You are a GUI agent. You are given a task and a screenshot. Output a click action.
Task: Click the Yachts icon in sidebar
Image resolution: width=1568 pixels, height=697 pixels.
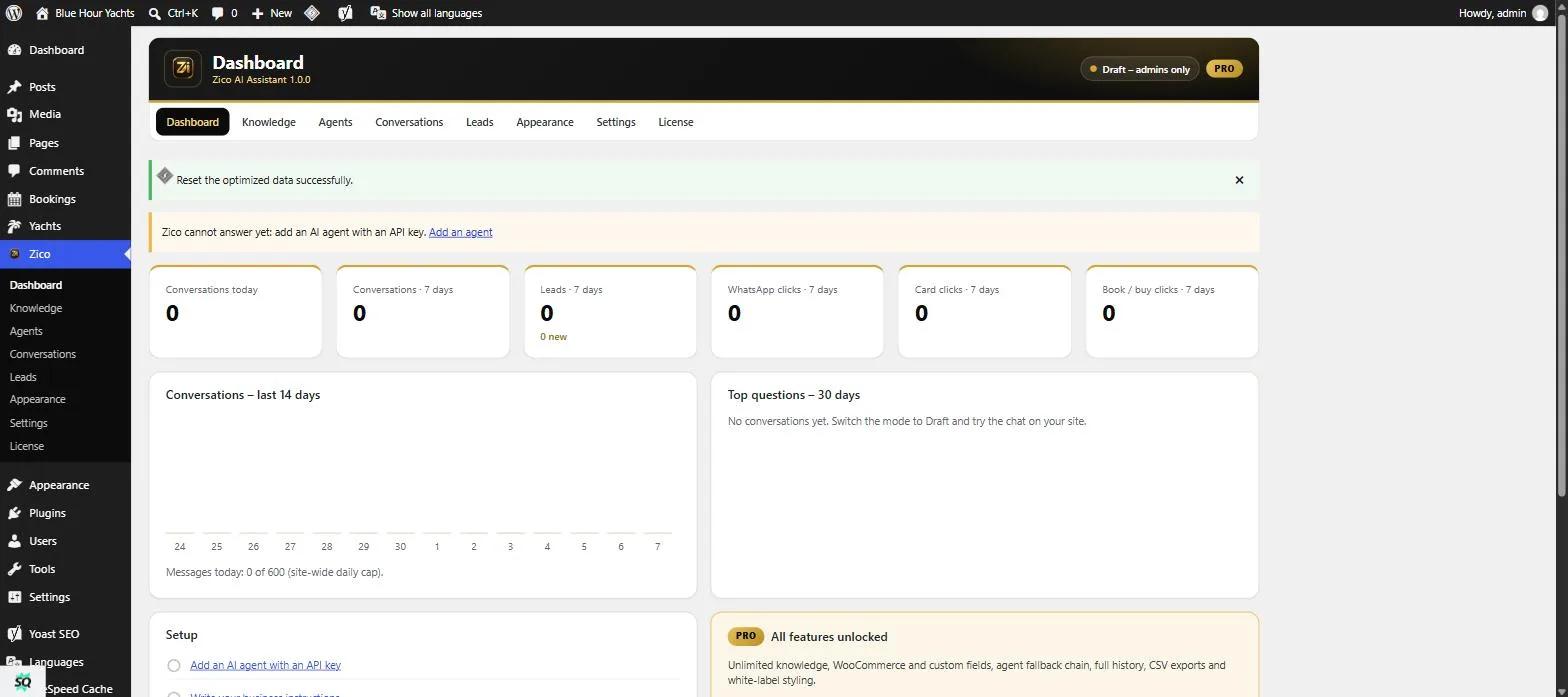pyautogui.click(x=14, y=226)
